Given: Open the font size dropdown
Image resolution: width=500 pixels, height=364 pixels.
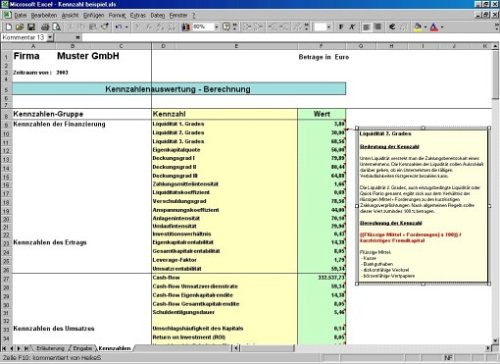Looking at the screenshot, I should pyautogui.click(x=329, y=27).
